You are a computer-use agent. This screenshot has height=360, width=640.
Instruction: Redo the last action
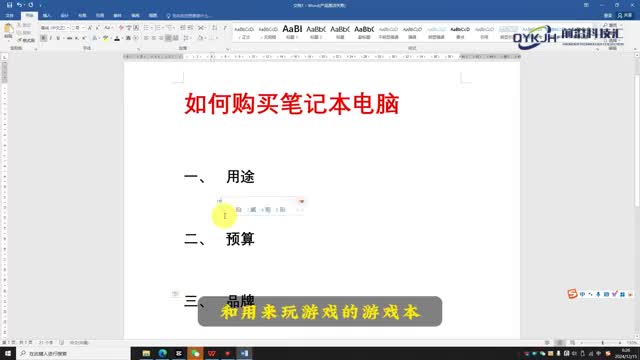[31, 5]
